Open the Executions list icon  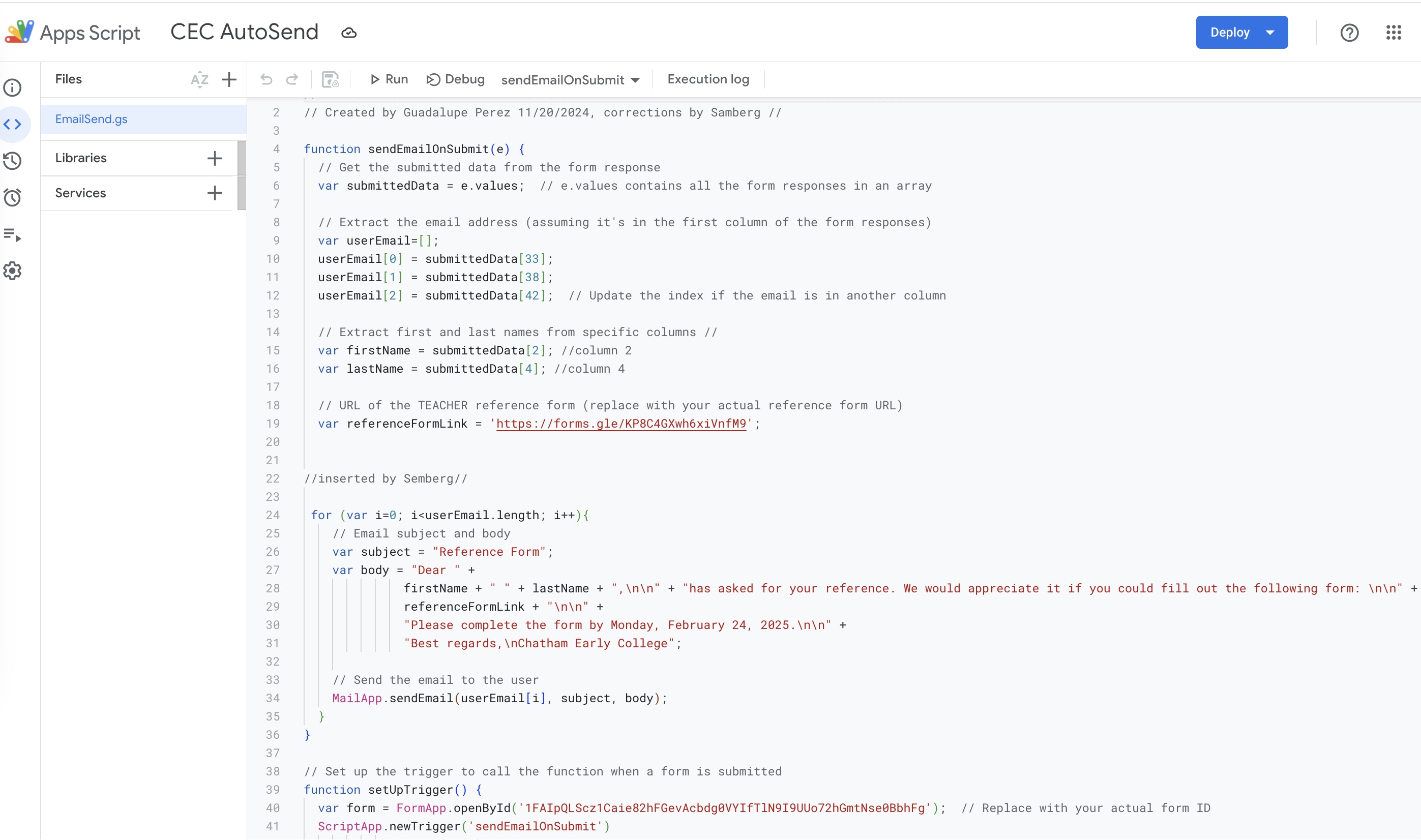[12, 234]
